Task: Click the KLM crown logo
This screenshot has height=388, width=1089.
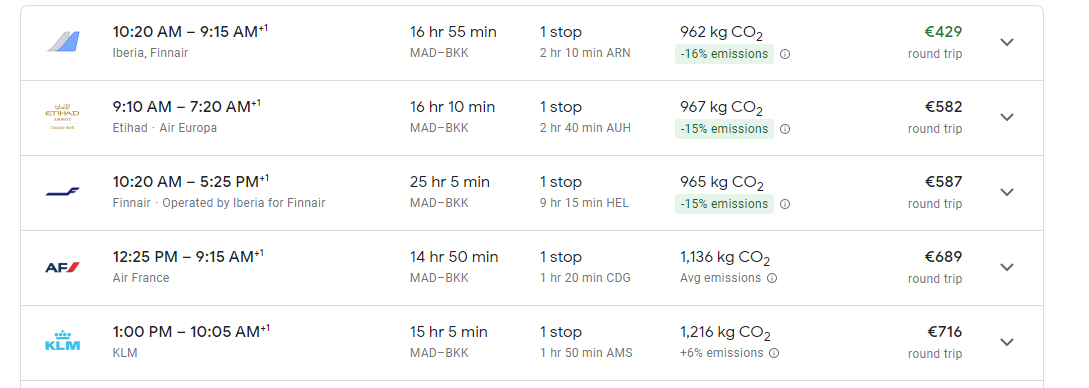Action: tap(63, 341)
